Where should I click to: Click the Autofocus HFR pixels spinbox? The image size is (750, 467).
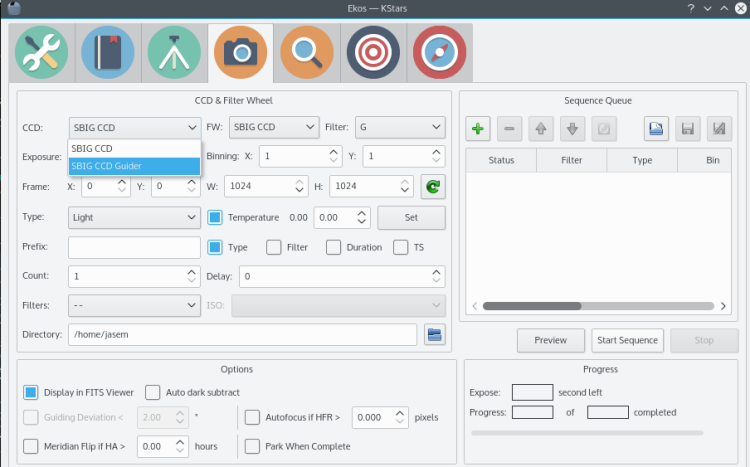(x=380, y=418)
